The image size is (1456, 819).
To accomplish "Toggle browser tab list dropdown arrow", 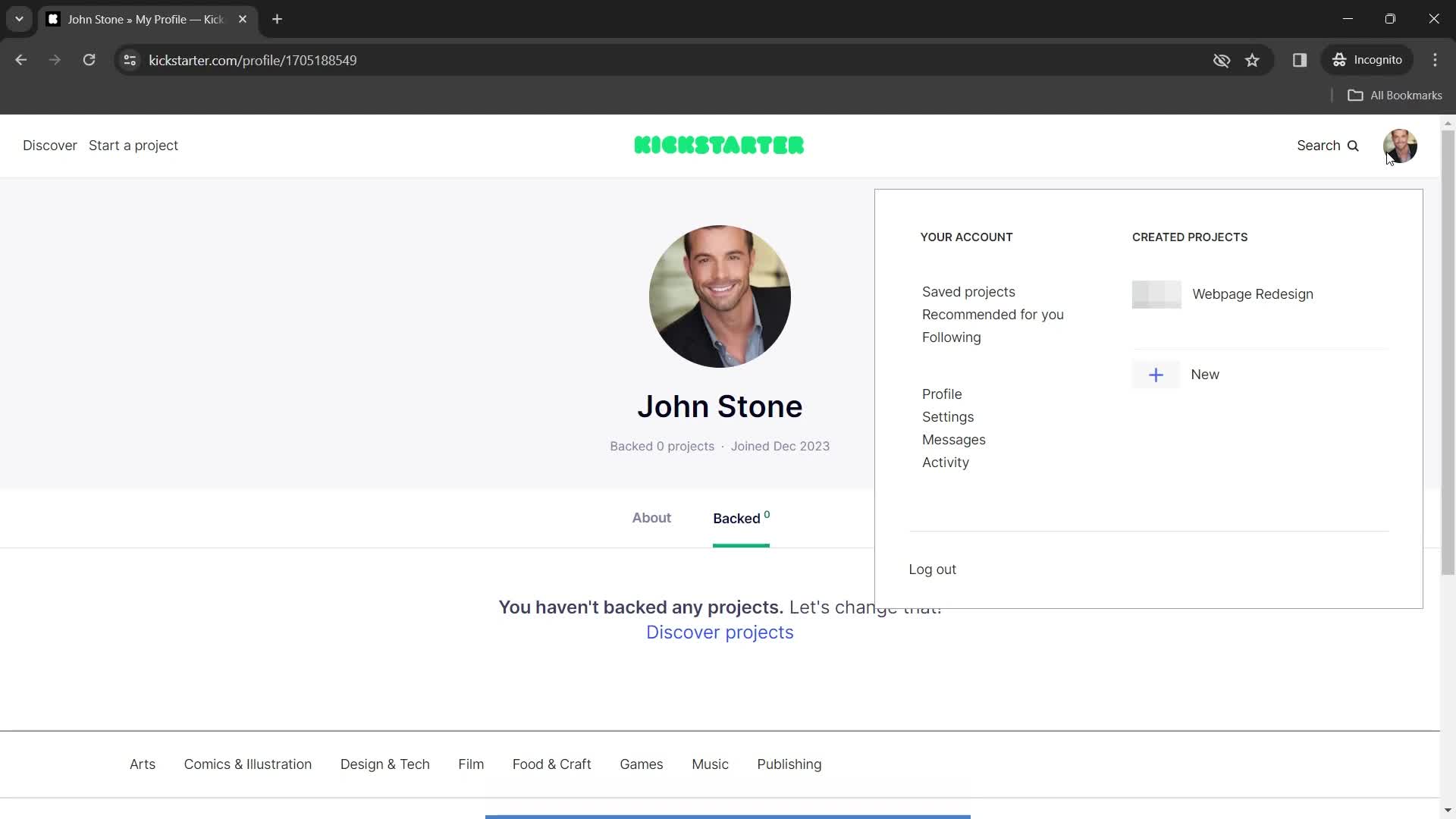I will tap(18, 19).
